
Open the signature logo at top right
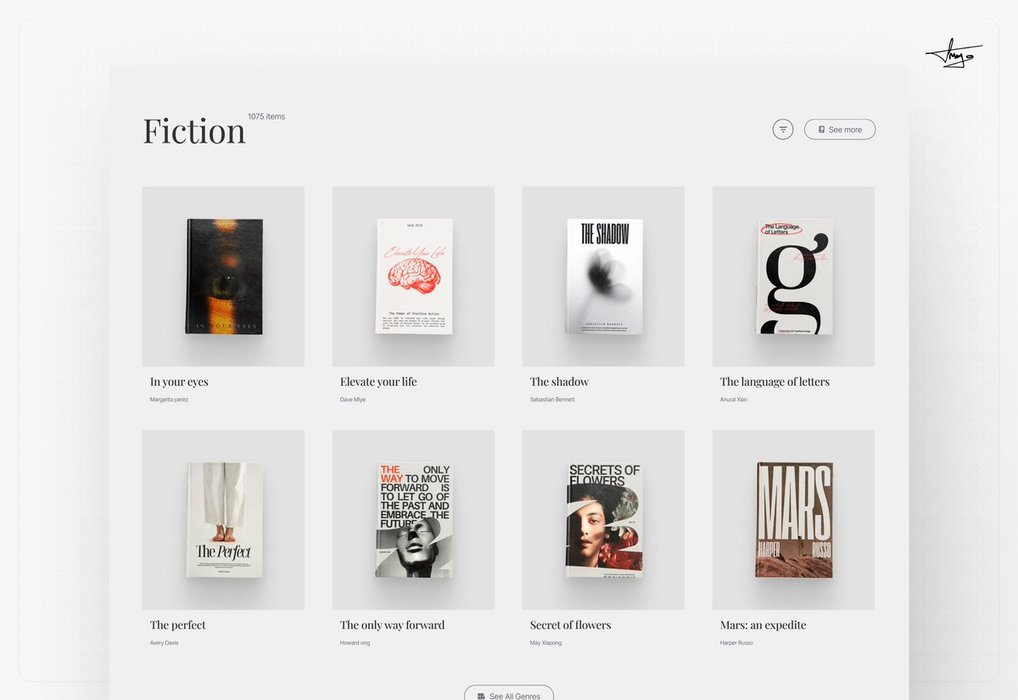click(x=953, y=53)
